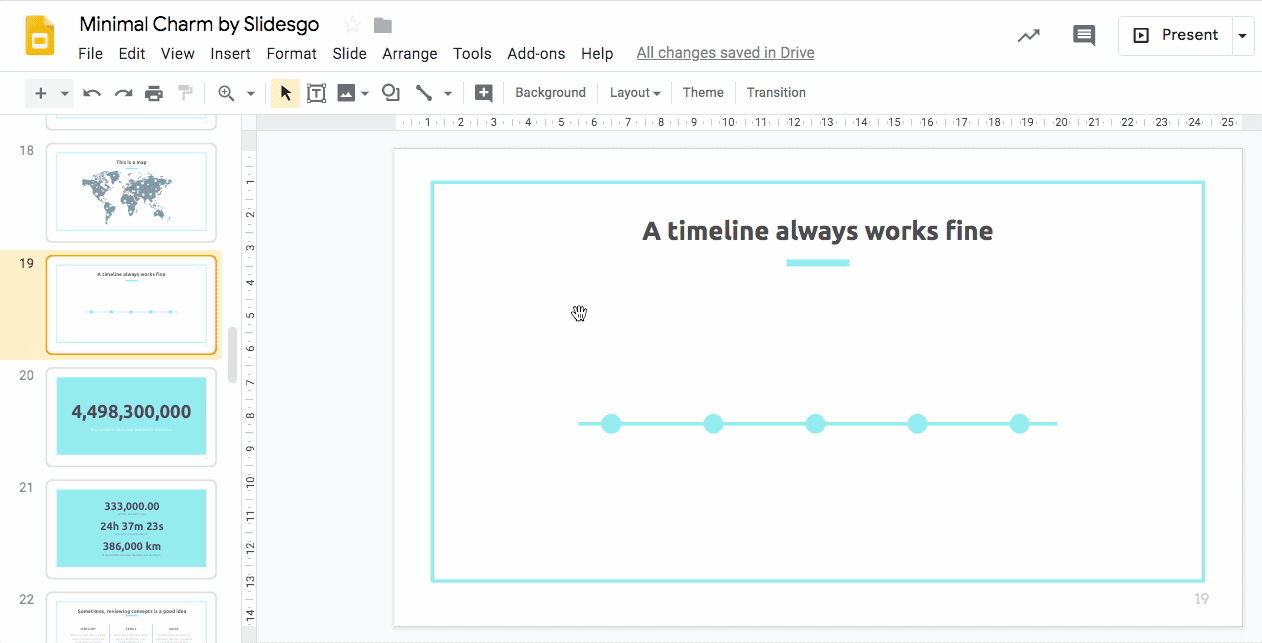Open the activity dashboard trend icon

pos(1028,35)
